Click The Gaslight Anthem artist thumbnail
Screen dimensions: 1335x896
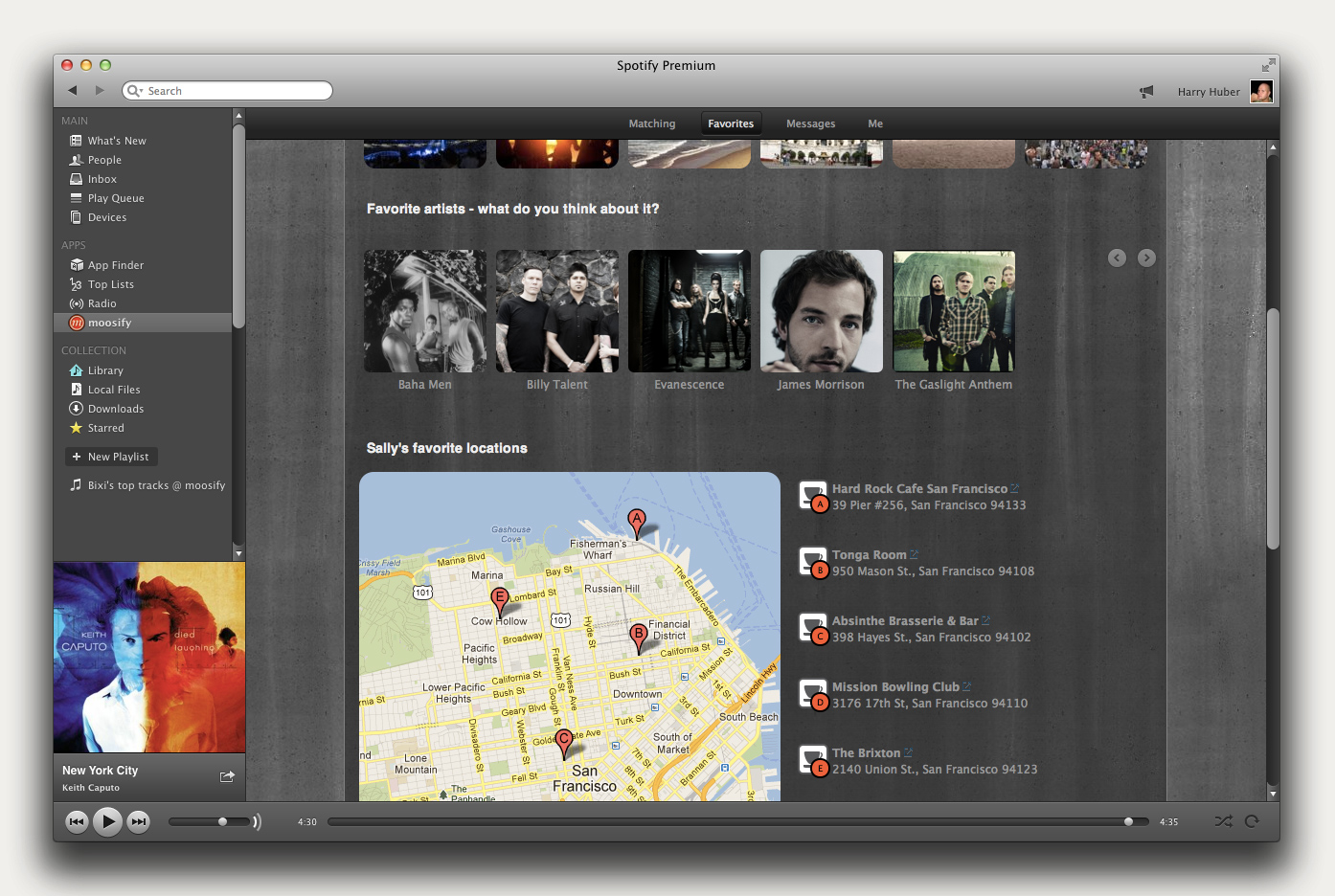tap(954, 311)
